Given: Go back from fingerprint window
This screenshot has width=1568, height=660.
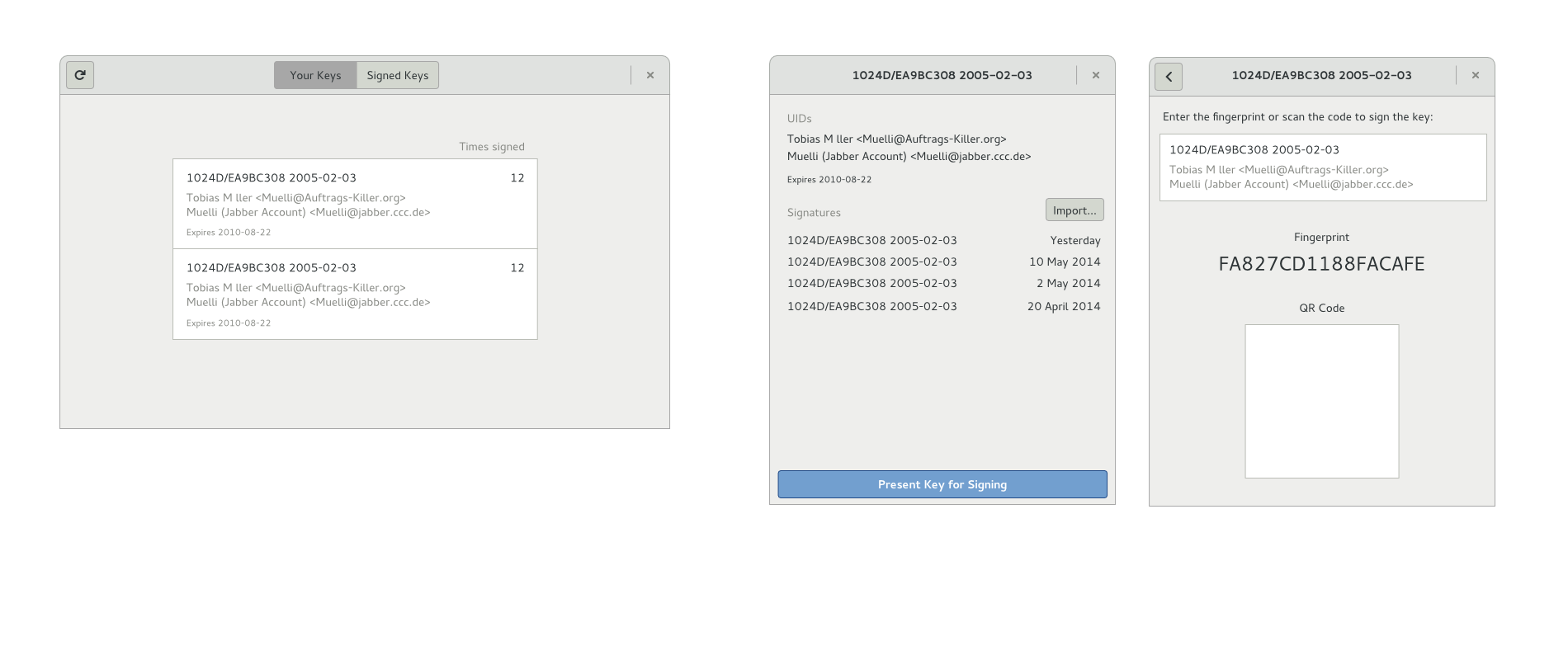Looking at the screenshot, I should pos(1169,77).
